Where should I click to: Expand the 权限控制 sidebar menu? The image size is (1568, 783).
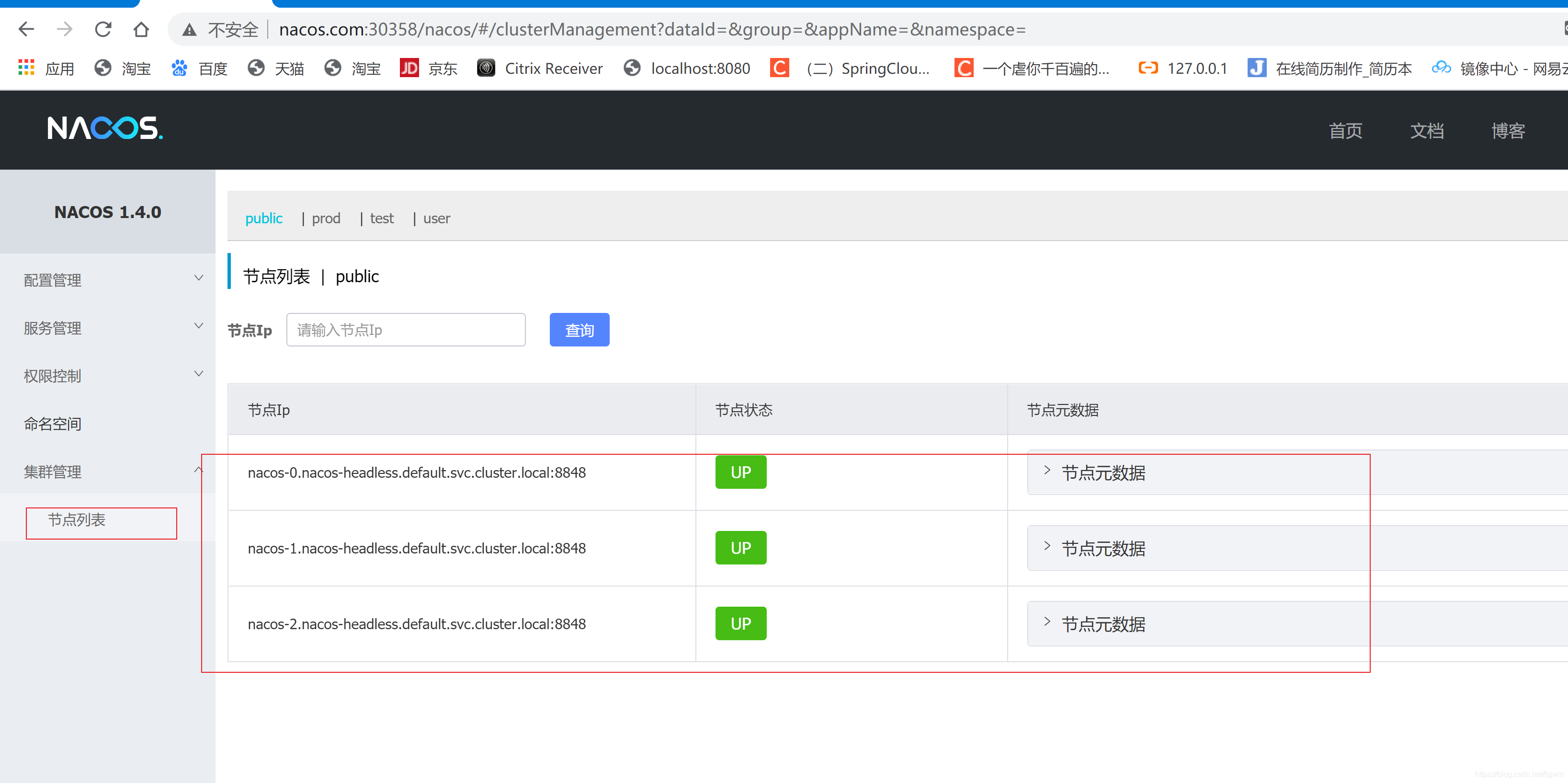tap(108, 376)
